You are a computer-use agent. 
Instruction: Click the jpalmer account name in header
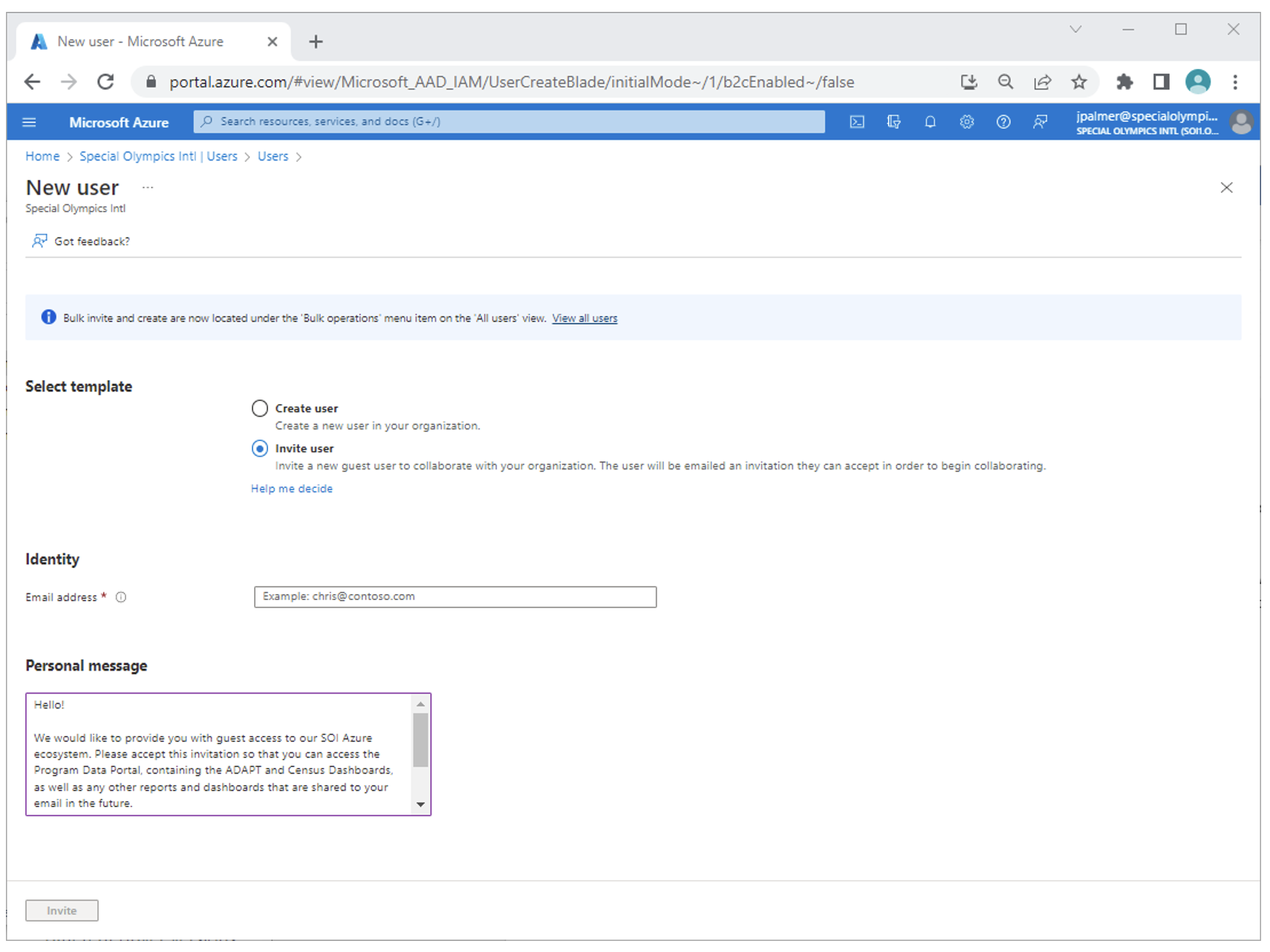point(1147,116)
